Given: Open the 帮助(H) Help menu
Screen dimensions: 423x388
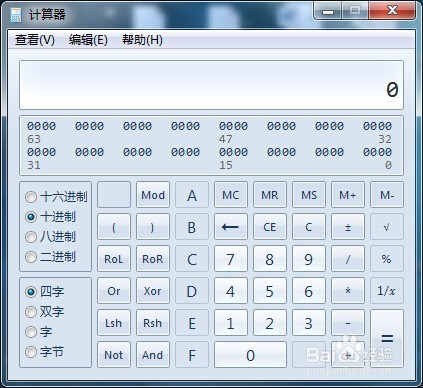Looking at the screenshot, I should coord(142,40).
